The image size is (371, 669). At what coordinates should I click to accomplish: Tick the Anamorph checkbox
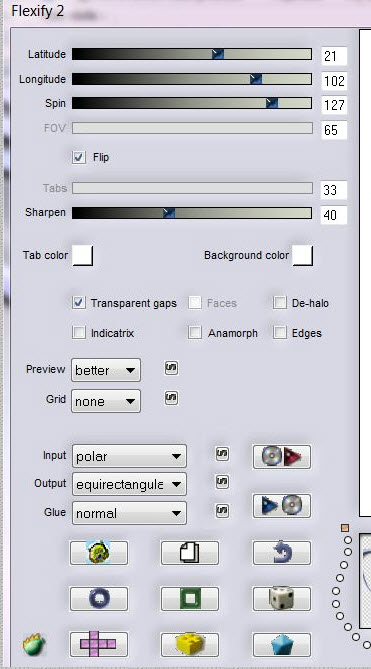pyautogui.click(x=195, y=333)
